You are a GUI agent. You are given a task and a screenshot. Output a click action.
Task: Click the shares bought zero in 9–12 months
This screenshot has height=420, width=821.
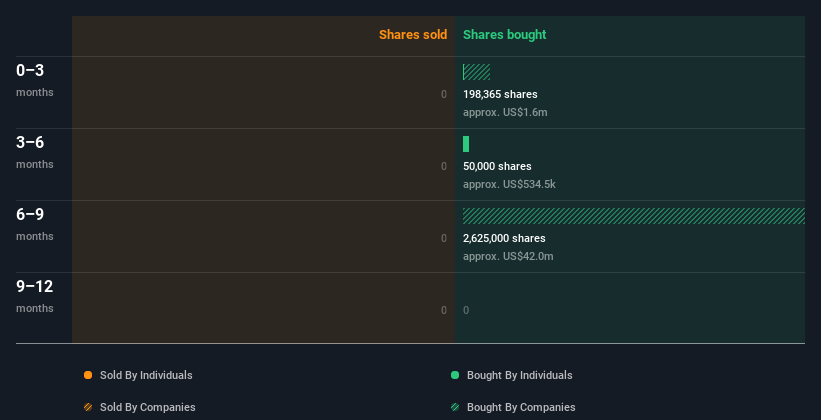(x=466, y=310)
